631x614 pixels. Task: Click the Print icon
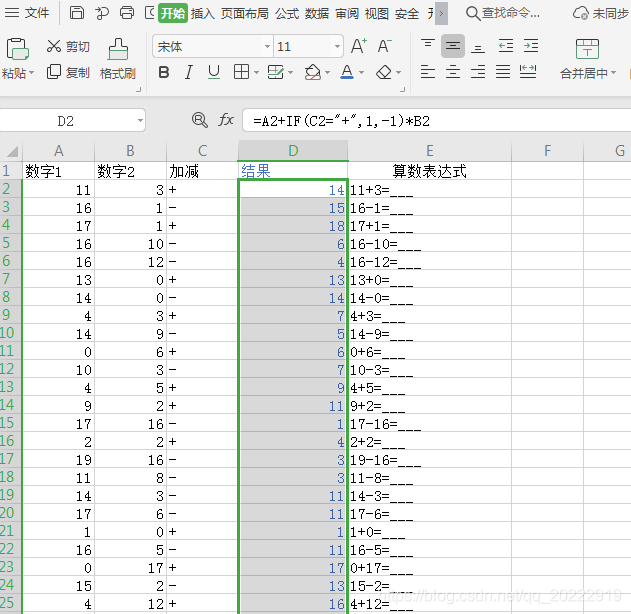[x=127, y=13]
